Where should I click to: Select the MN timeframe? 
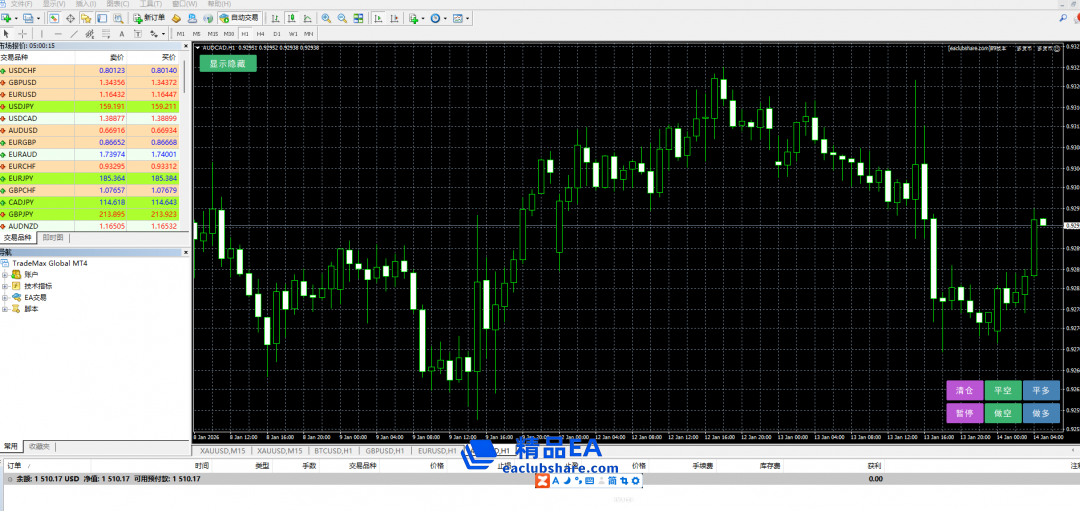[x=309, y=34]
